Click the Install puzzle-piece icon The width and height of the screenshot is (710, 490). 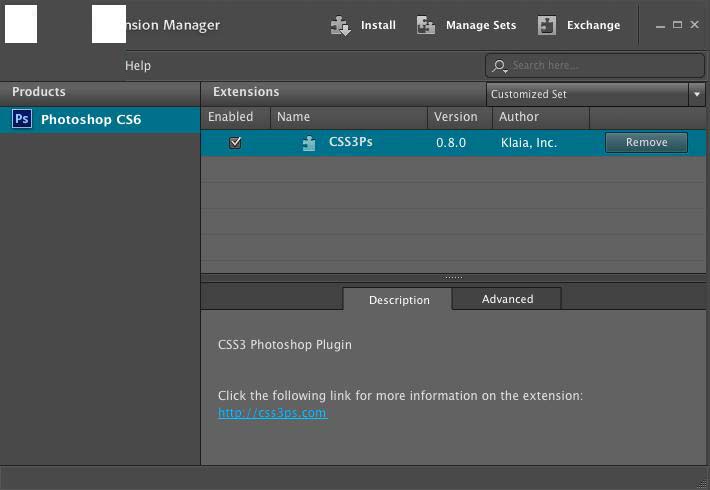point(341,25)
